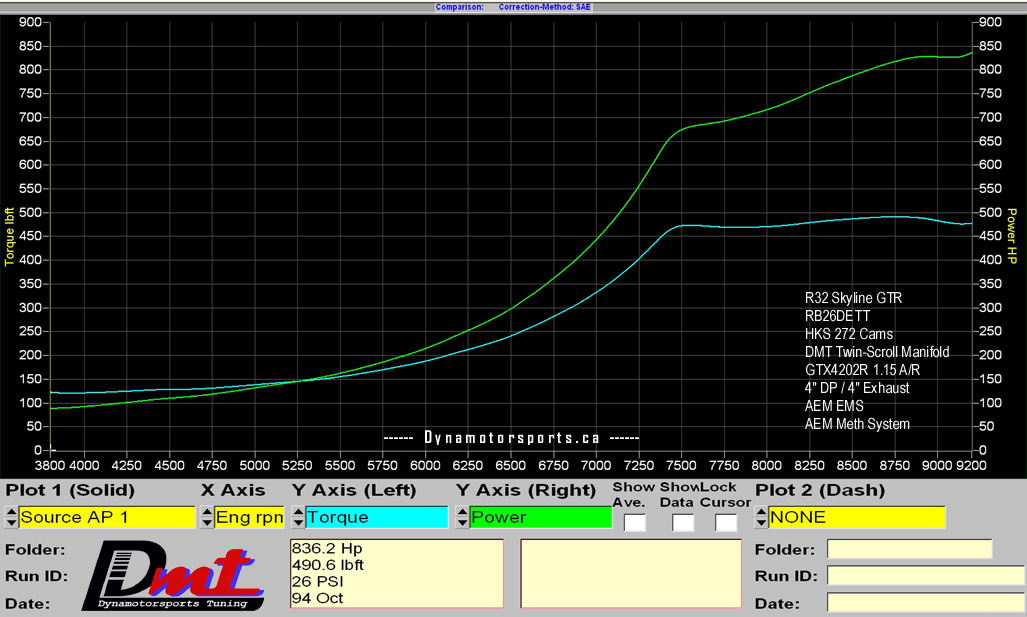Open the Y Axis Left Torque selector
The image size is (1027, 617).
pos(377,517)
